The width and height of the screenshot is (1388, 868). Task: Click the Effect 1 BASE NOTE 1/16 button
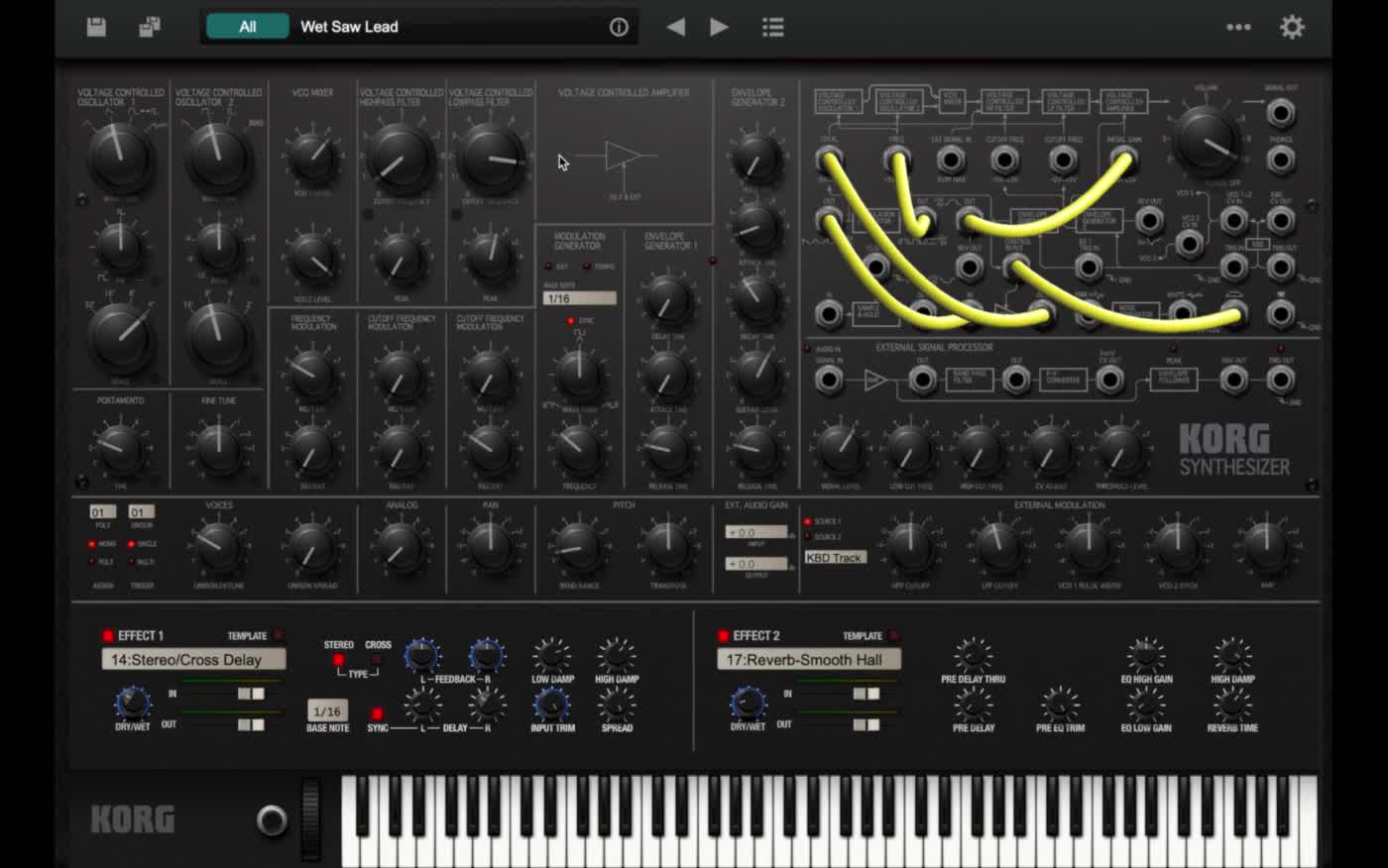click(327, 711)
